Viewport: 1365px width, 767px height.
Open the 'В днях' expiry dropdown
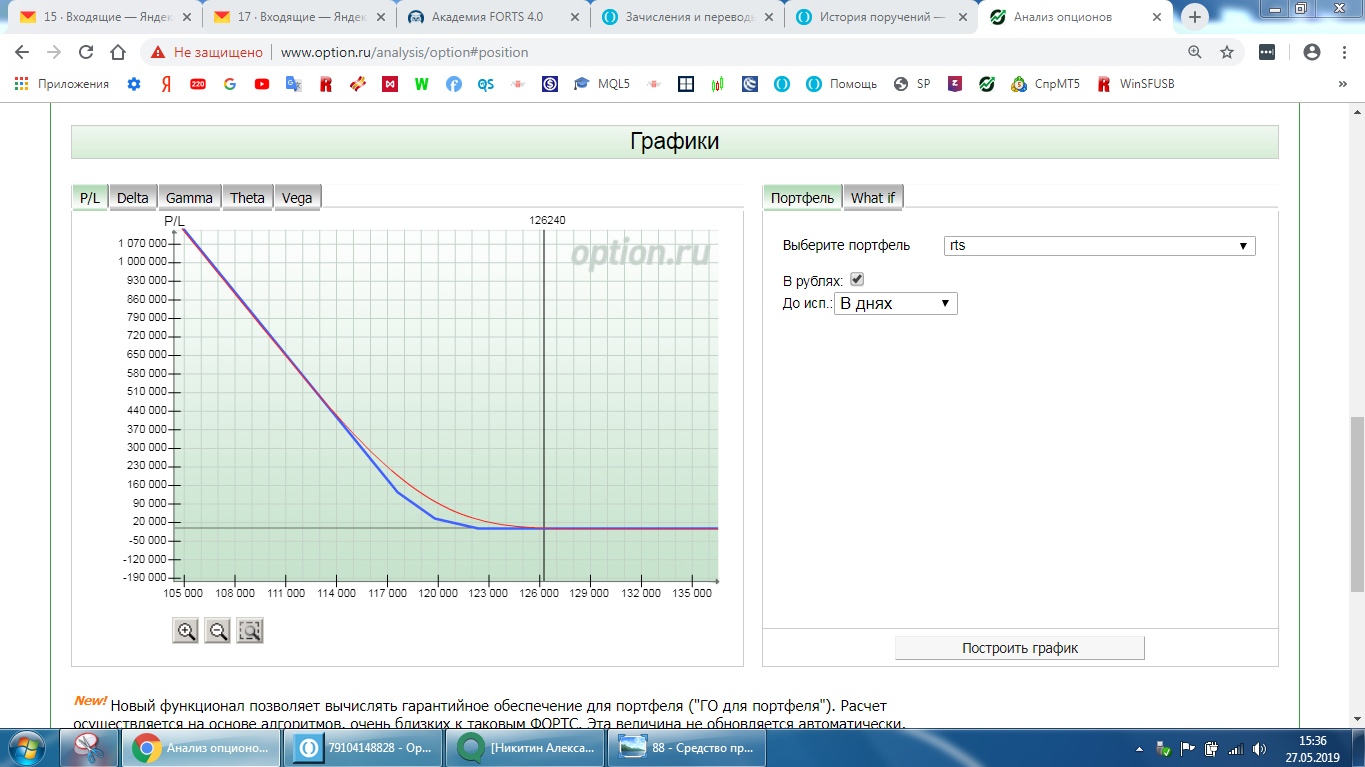click(x=896, y=303)
